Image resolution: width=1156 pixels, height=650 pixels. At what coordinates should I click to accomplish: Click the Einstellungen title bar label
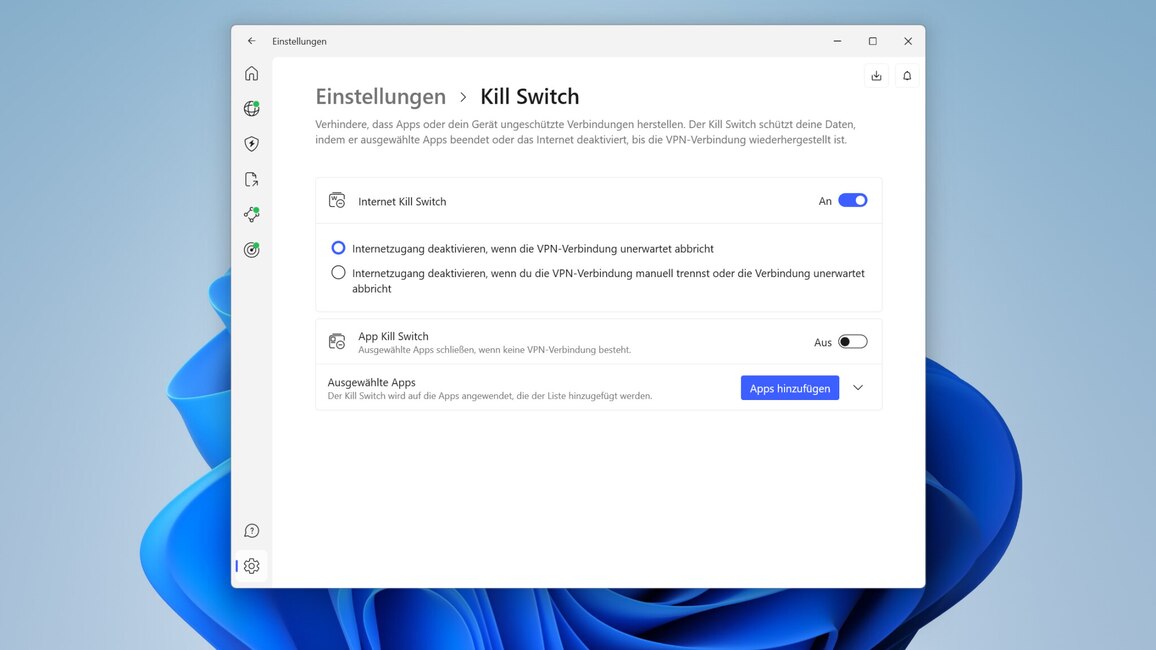(x=300, y=41)
